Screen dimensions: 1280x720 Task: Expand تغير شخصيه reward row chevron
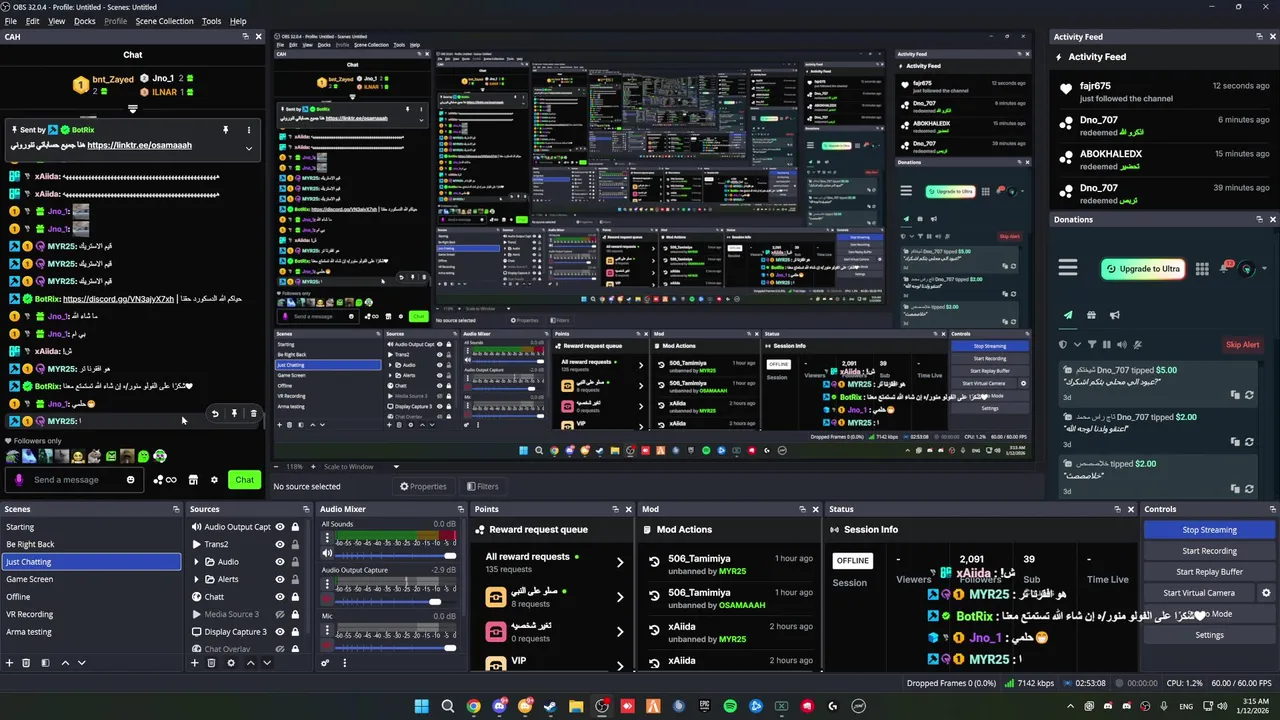pos(620,632)
